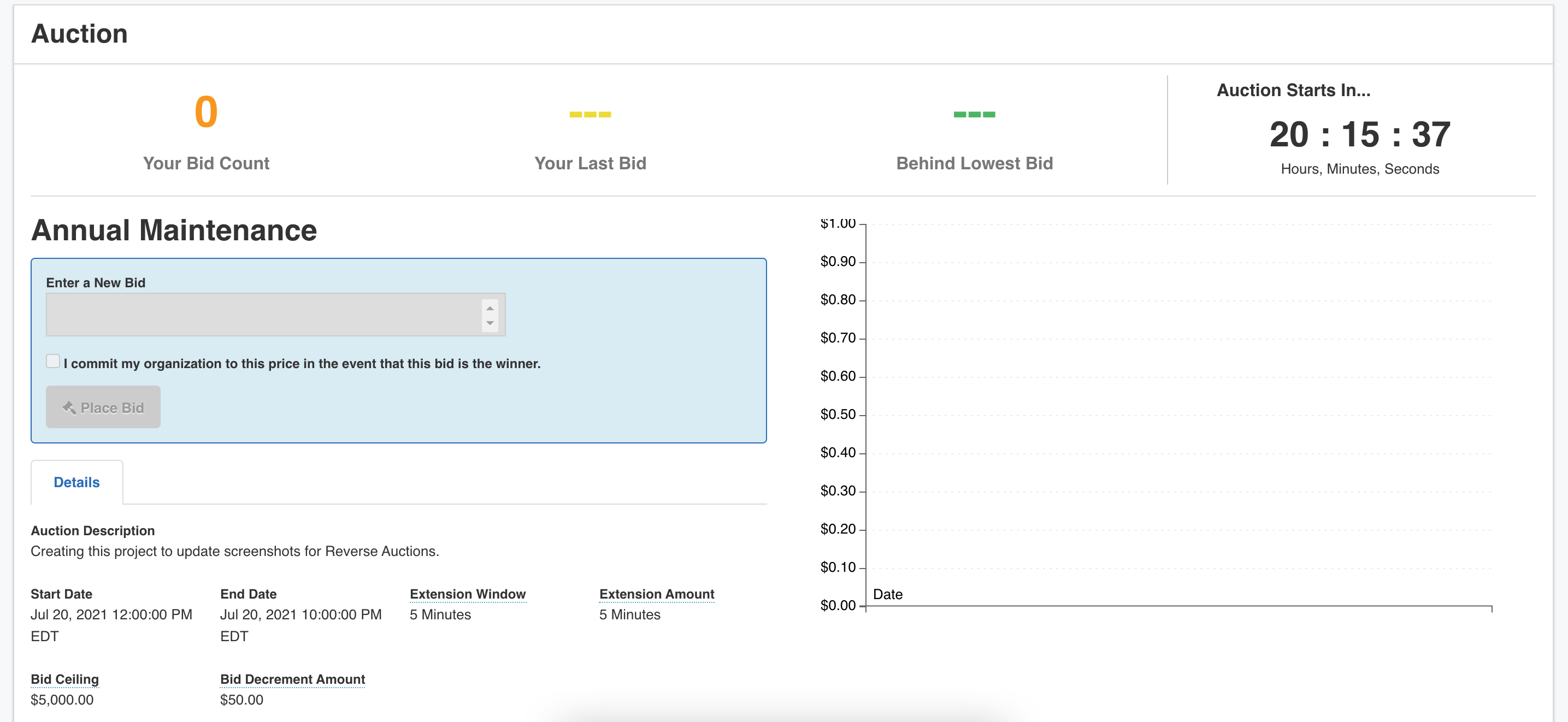Increase bid using the stepper up arrow
1568x722 pixels.
tap(490, 308)
